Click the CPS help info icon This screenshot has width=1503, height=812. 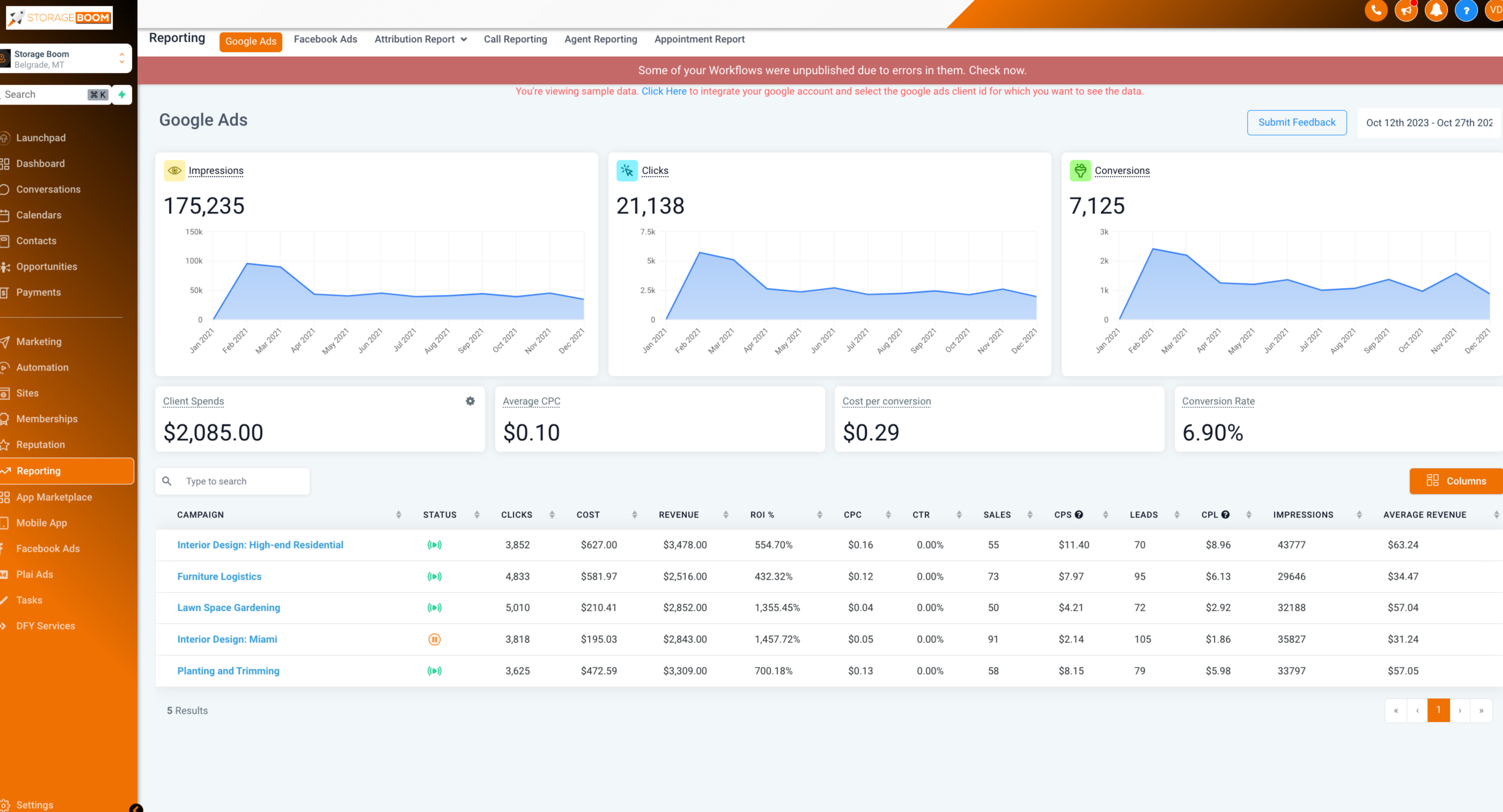click(1079, 514)
